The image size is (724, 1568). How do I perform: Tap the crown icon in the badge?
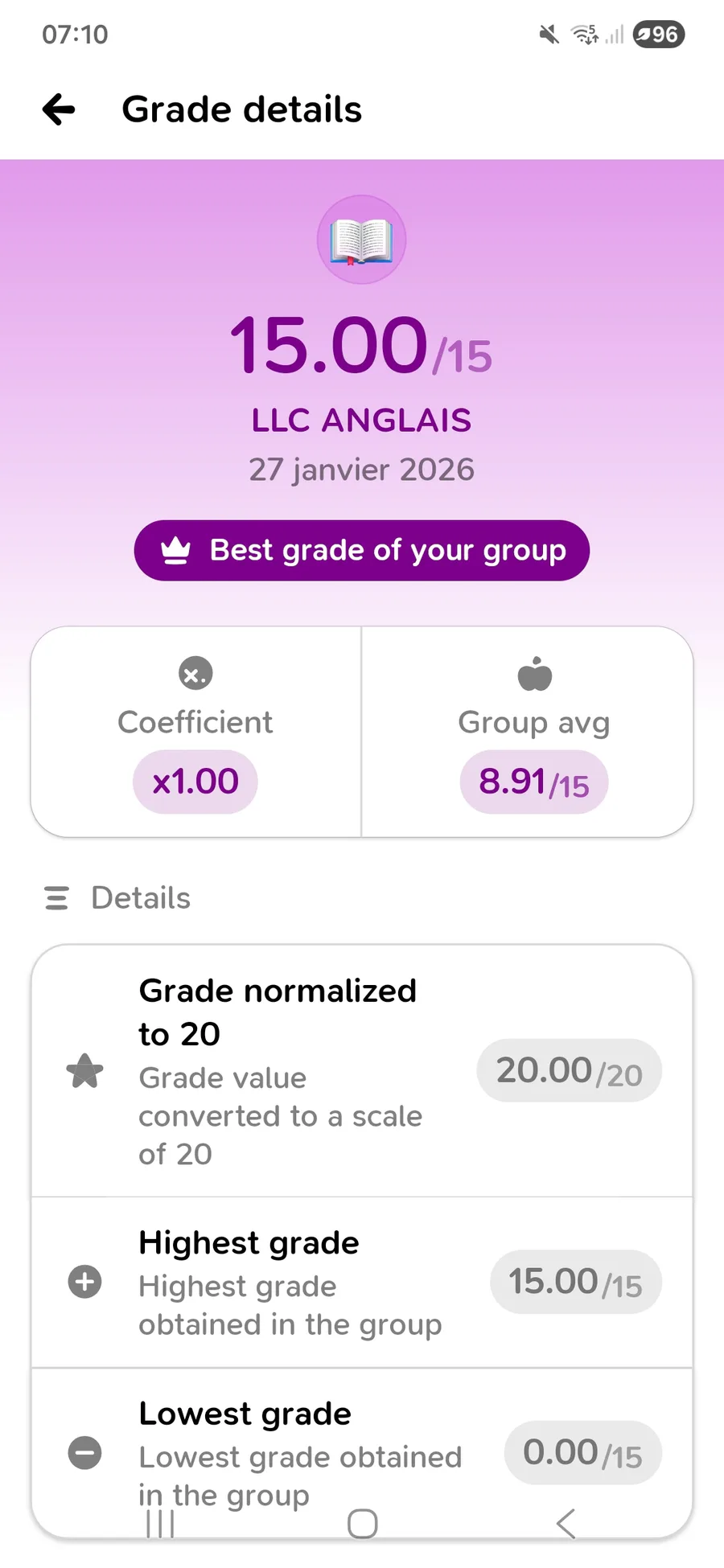175,551
